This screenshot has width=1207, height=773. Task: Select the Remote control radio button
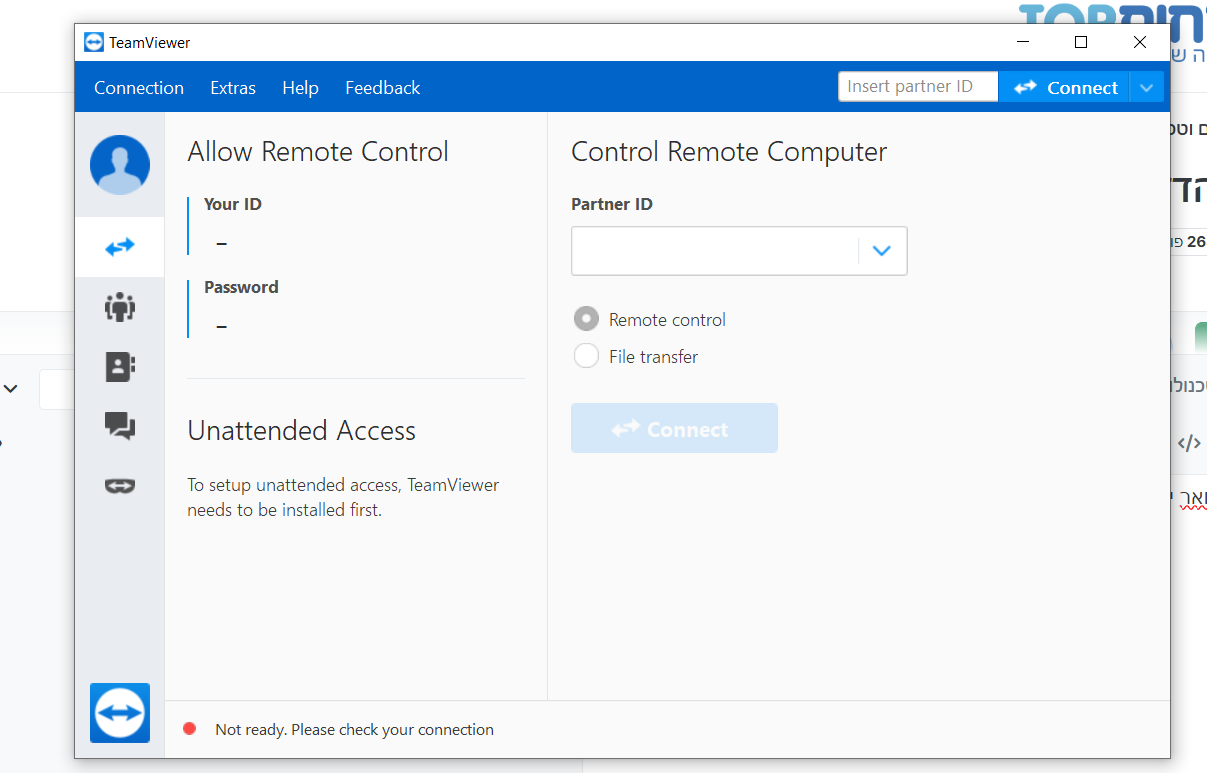click(x=586, y=320)
